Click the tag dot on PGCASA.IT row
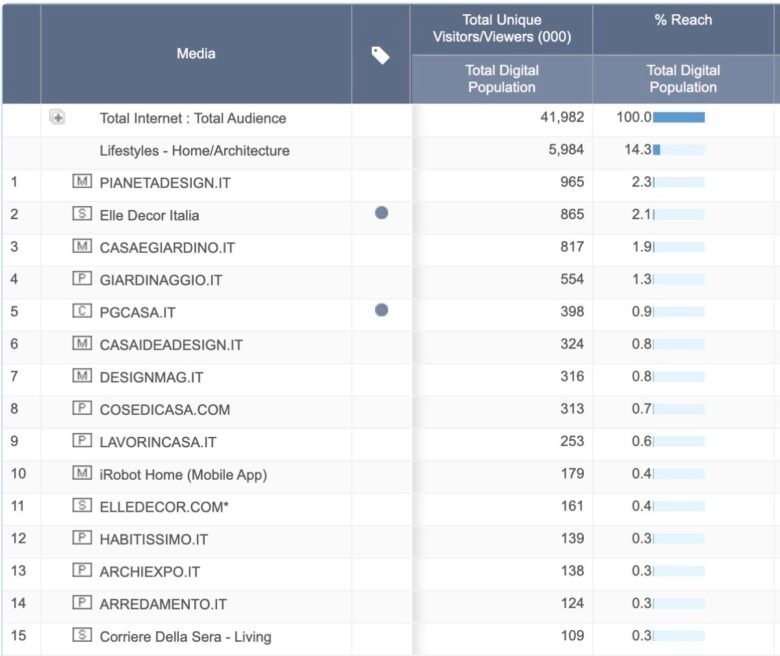Viewport: 780px width, 656px height. [x=382, y=310]
